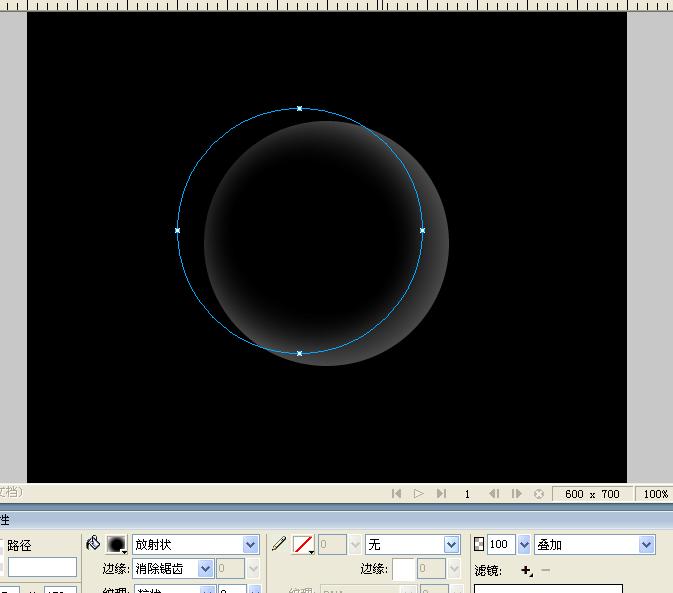Go to last frame button

441,493
